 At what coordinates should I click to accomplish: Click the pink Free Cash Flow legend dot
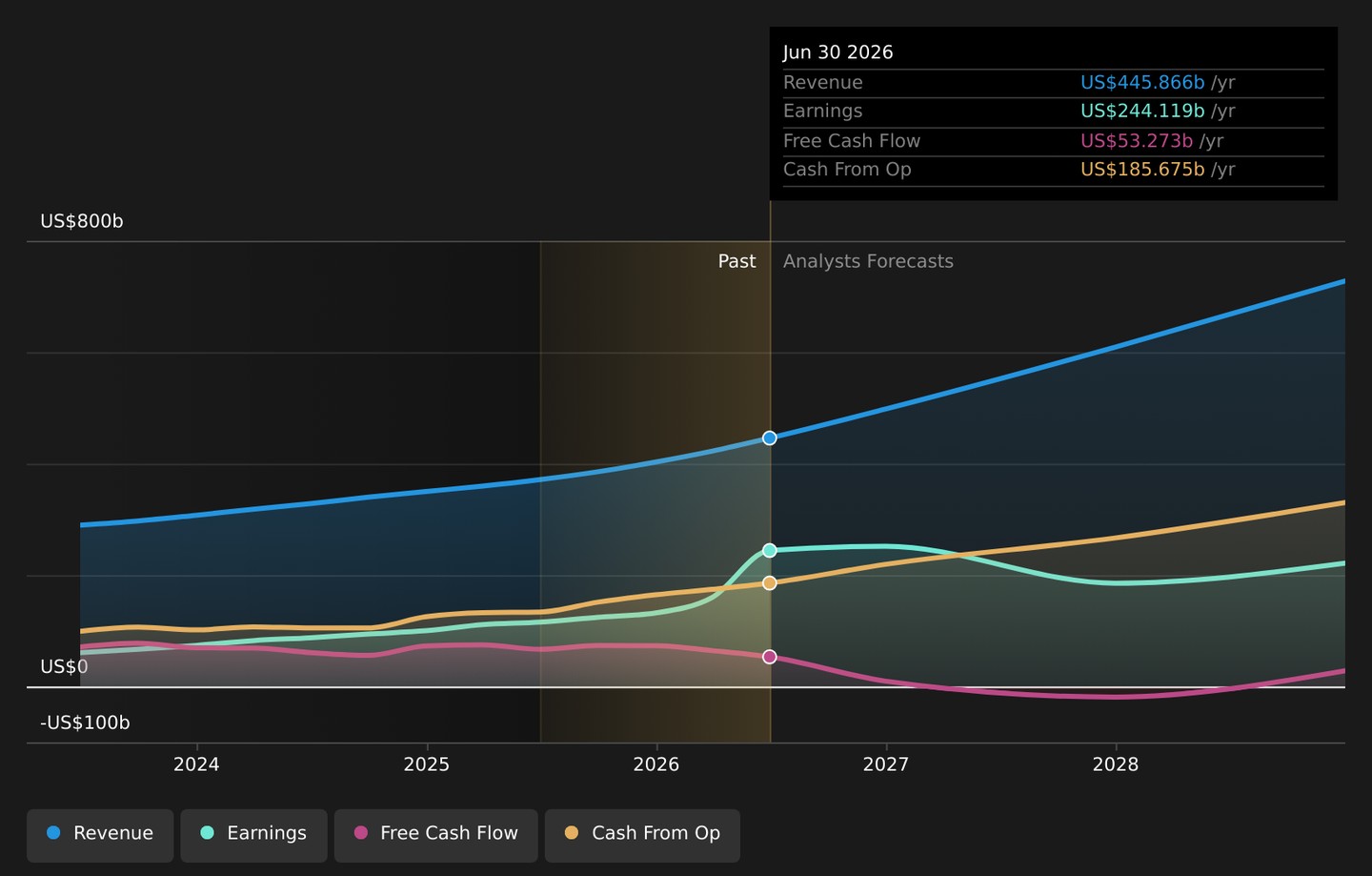(361, 833)
